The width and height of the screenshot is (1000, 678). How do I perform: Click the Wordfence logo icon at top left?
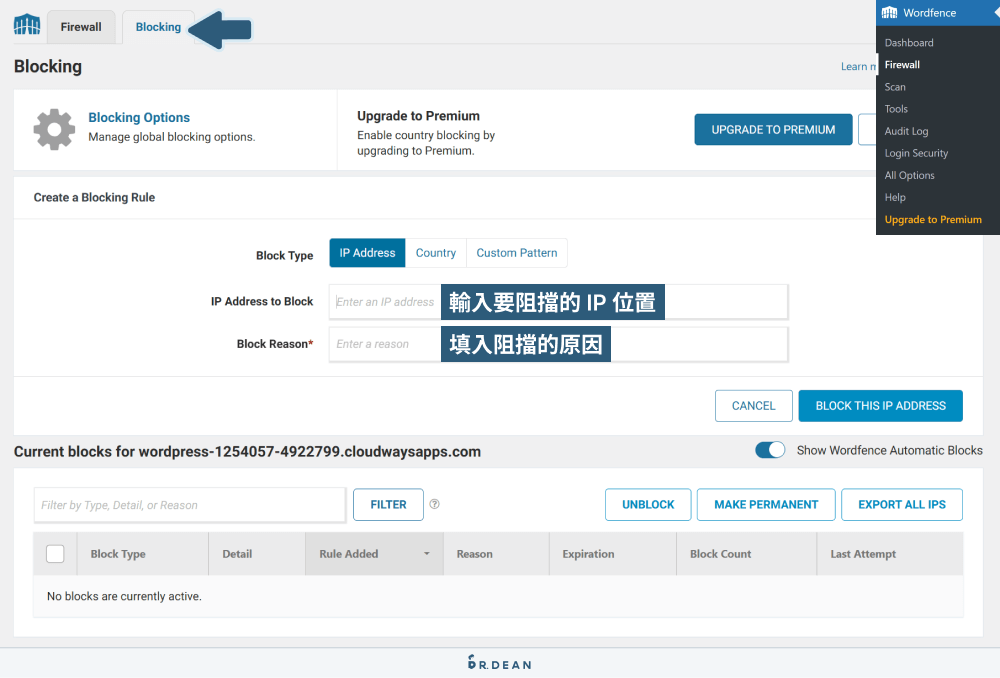25,26
